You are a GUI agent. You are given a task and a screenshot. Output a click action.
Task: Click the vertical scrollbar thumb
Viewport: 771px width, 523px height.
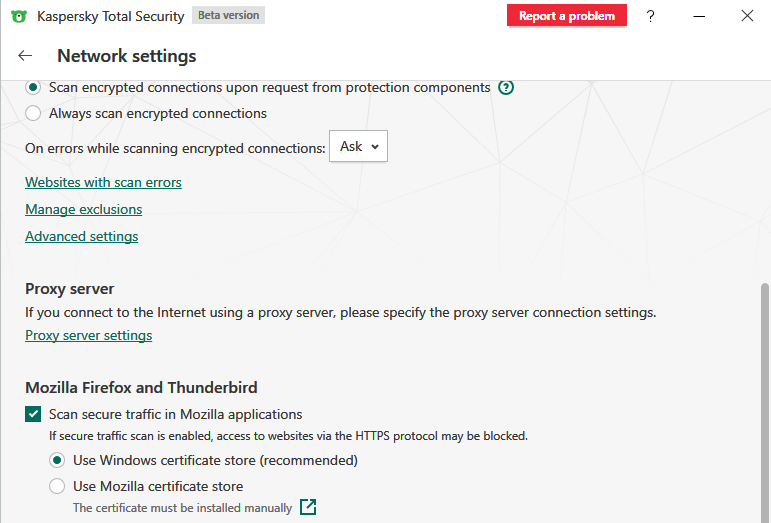point(764,400)
